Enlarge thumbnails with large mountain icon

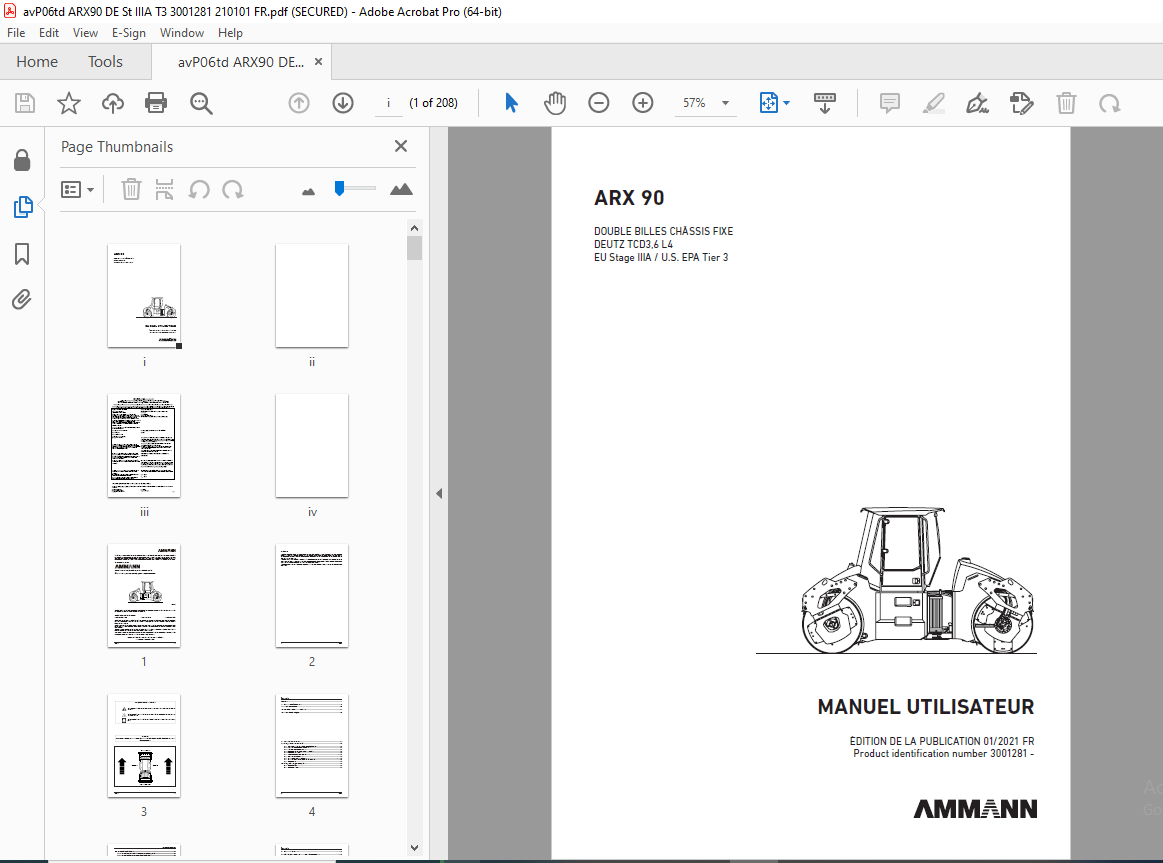tap(401, 189)
